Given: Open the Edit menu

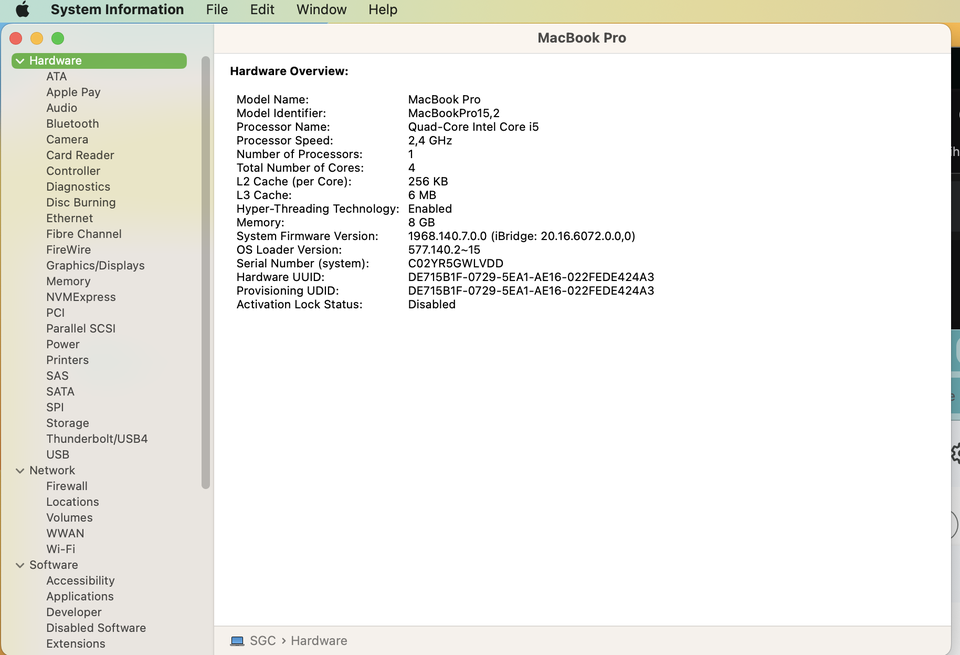Looking at the screenshot, I should pos(262,9).
